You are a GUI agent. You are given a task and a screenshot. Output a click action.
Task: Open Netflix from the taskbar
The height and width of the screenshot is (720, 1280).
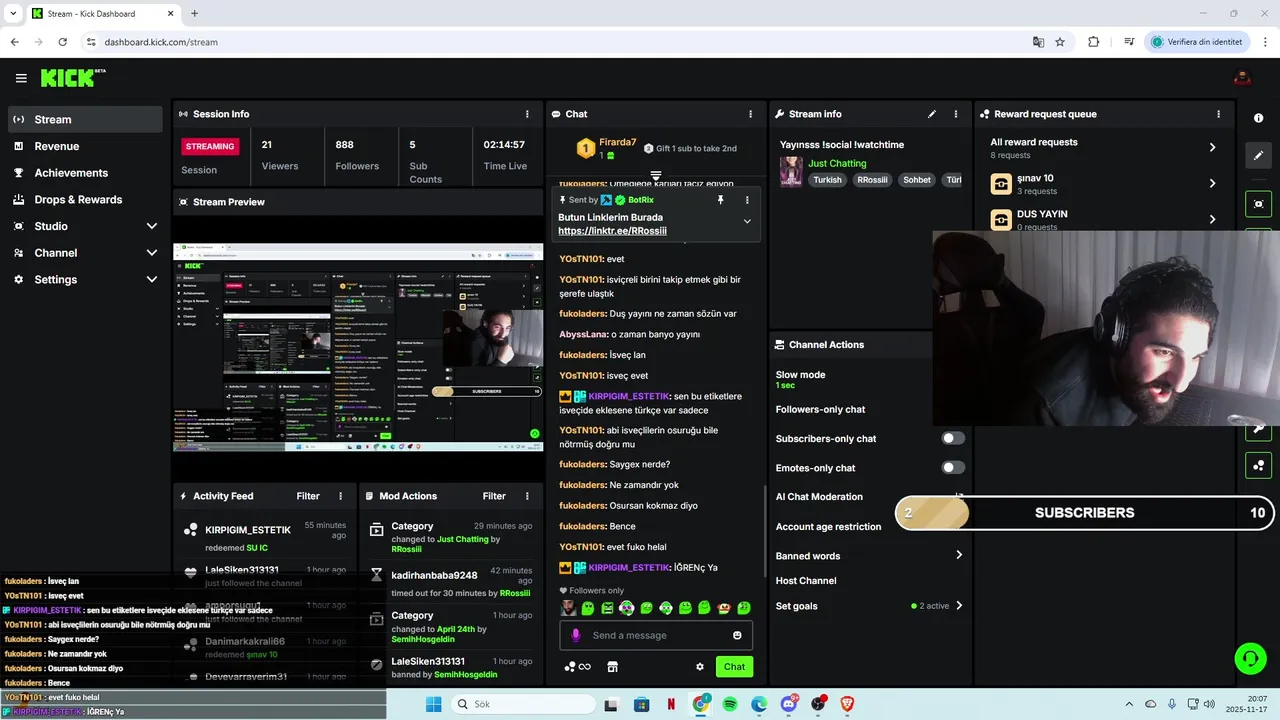point(671,704)
